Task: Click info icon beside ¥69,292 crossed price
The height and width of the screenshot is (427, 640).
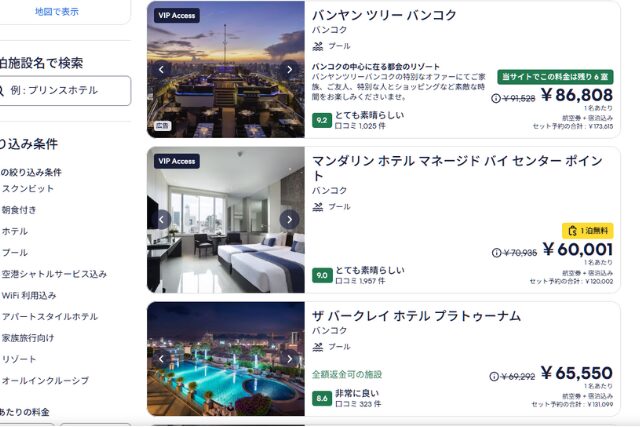Action: coord(494,376)
